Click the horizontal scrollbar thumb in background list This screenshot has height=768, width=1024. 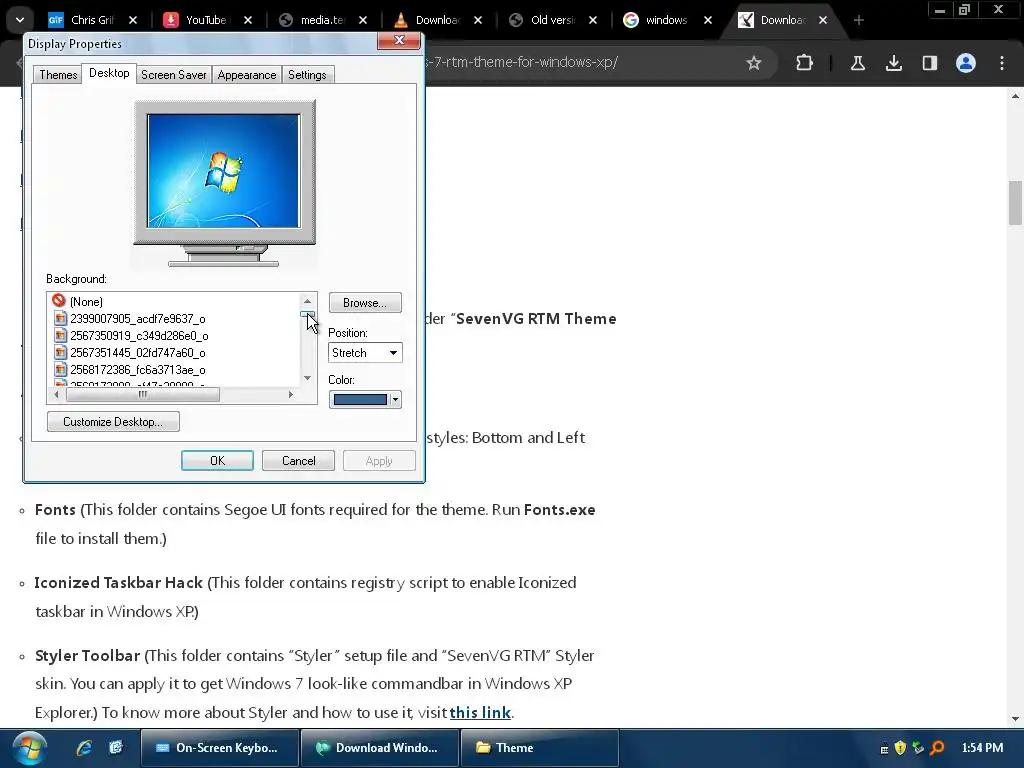[x=142, y=394]
